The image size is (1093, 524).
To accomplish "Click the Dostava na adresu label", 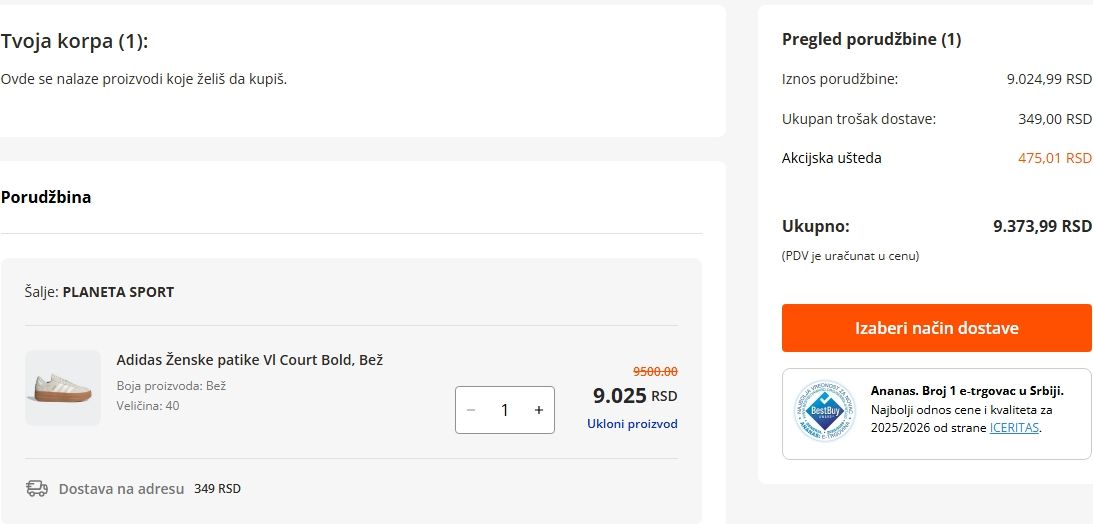I will (x=121, y=489).
